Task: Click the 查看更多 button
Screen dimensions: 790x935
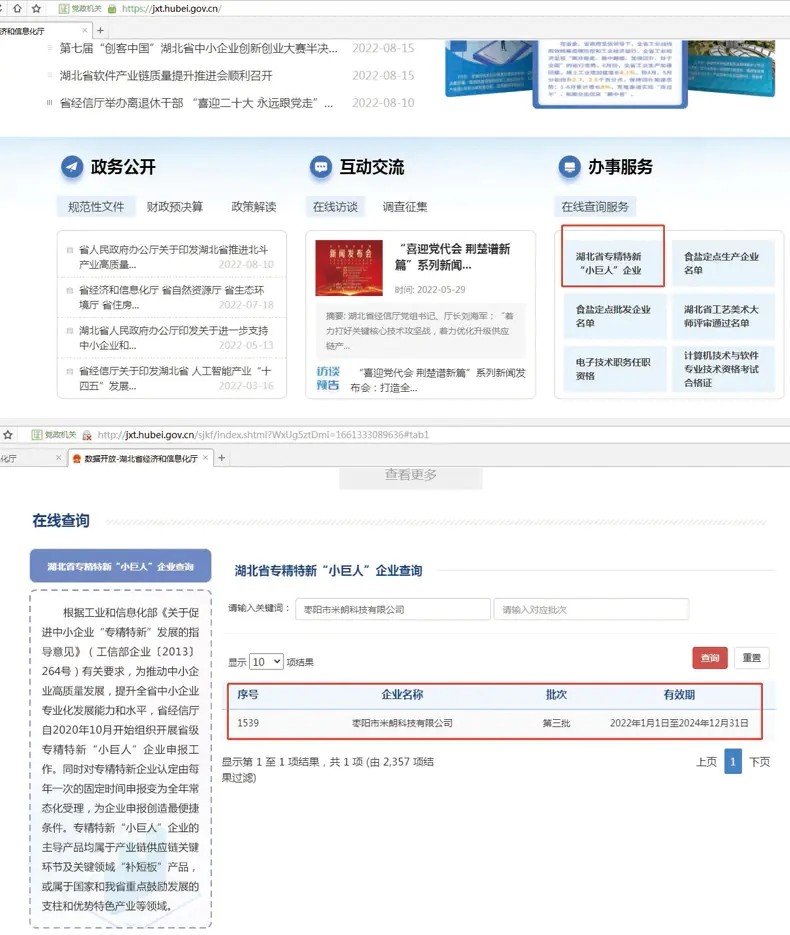Action: [411, 476]
